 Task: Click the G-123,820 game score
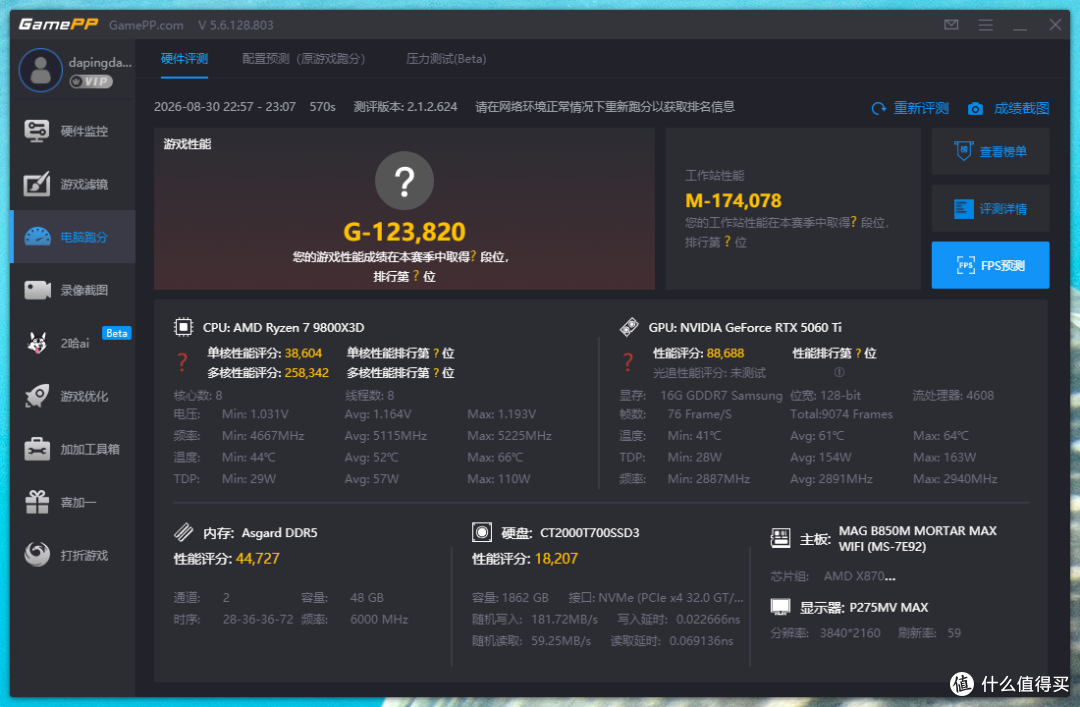coord(404,232)
